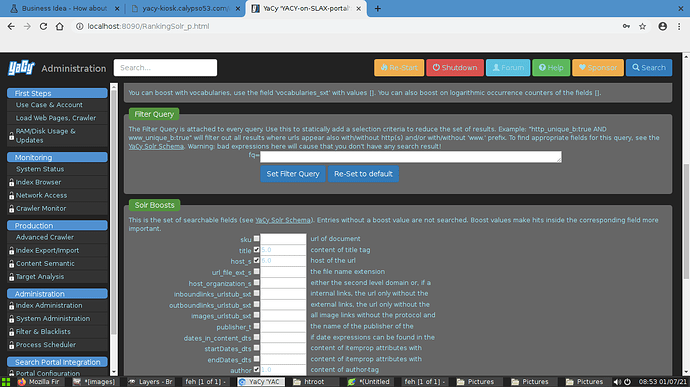The image size is (690, 387).
Task: Open the taskbar start menu icon
Action: (6, 382)
